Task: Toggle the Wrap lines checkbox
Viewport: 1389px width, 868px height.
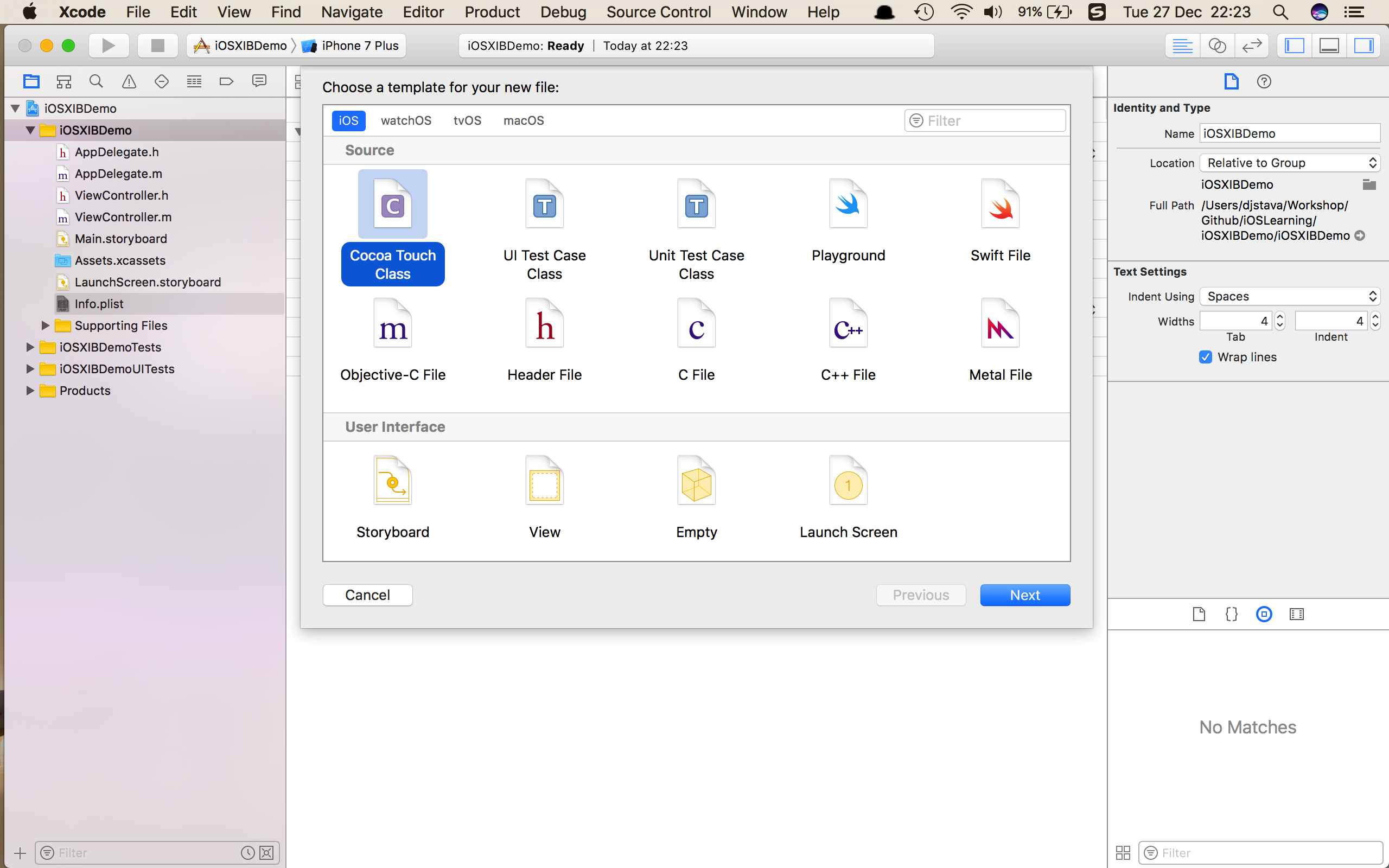Action: 1205,357
